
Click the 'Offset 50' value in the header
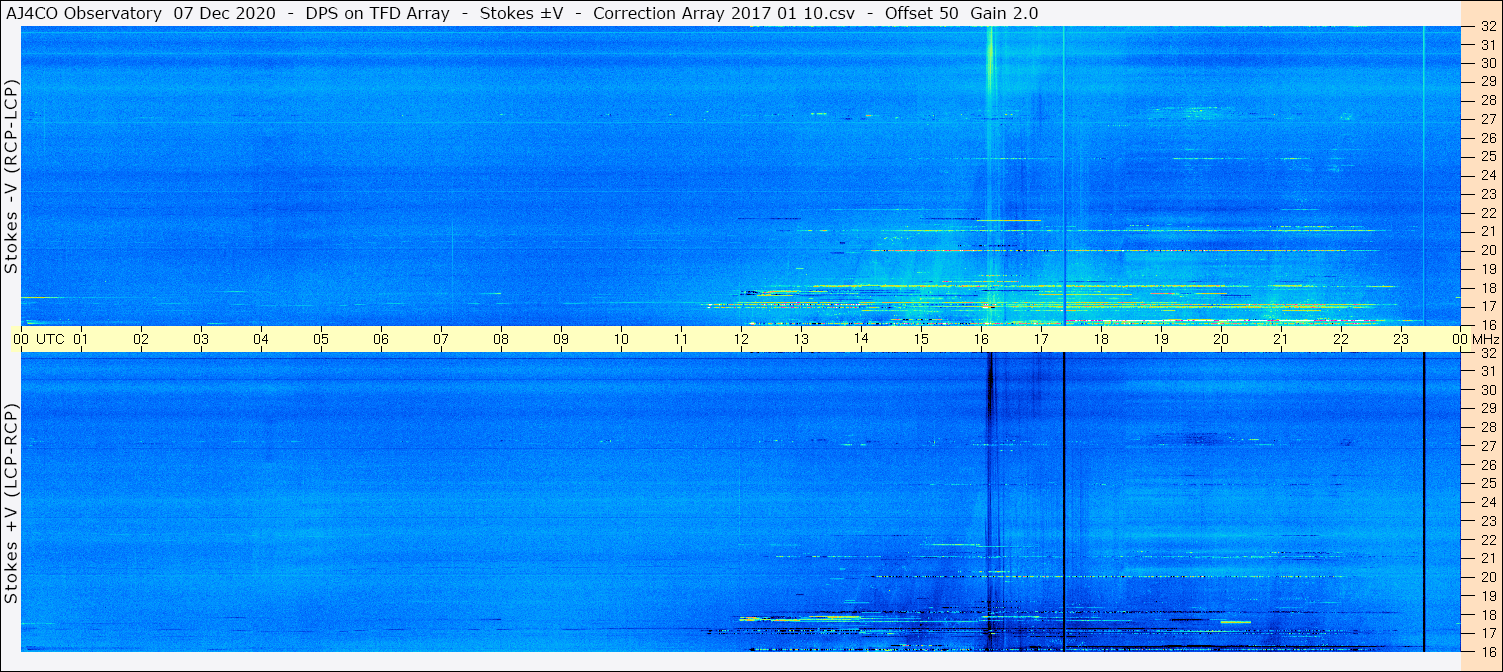pos(922,13)
